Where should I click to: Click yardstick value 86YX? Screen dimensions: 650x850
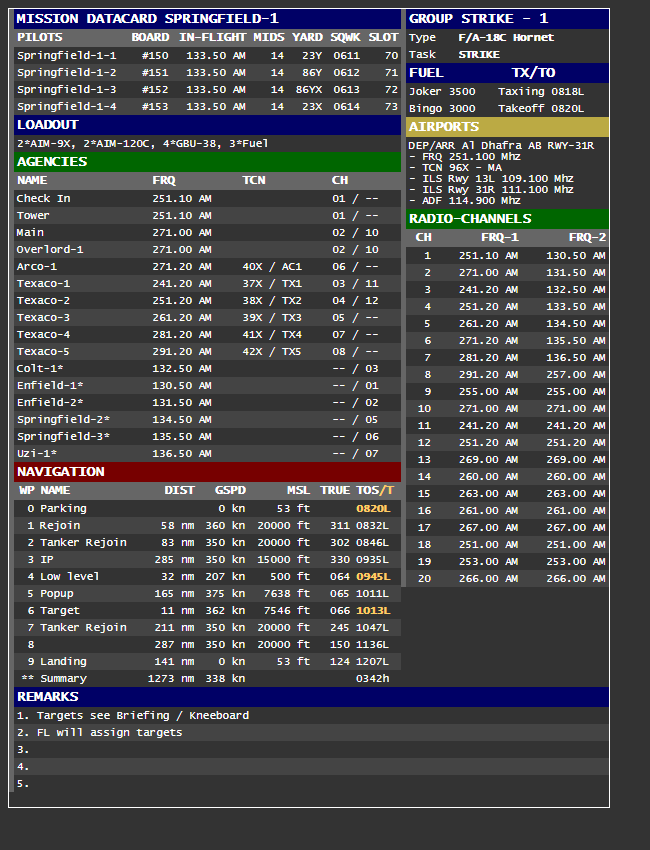coord(308,89)
